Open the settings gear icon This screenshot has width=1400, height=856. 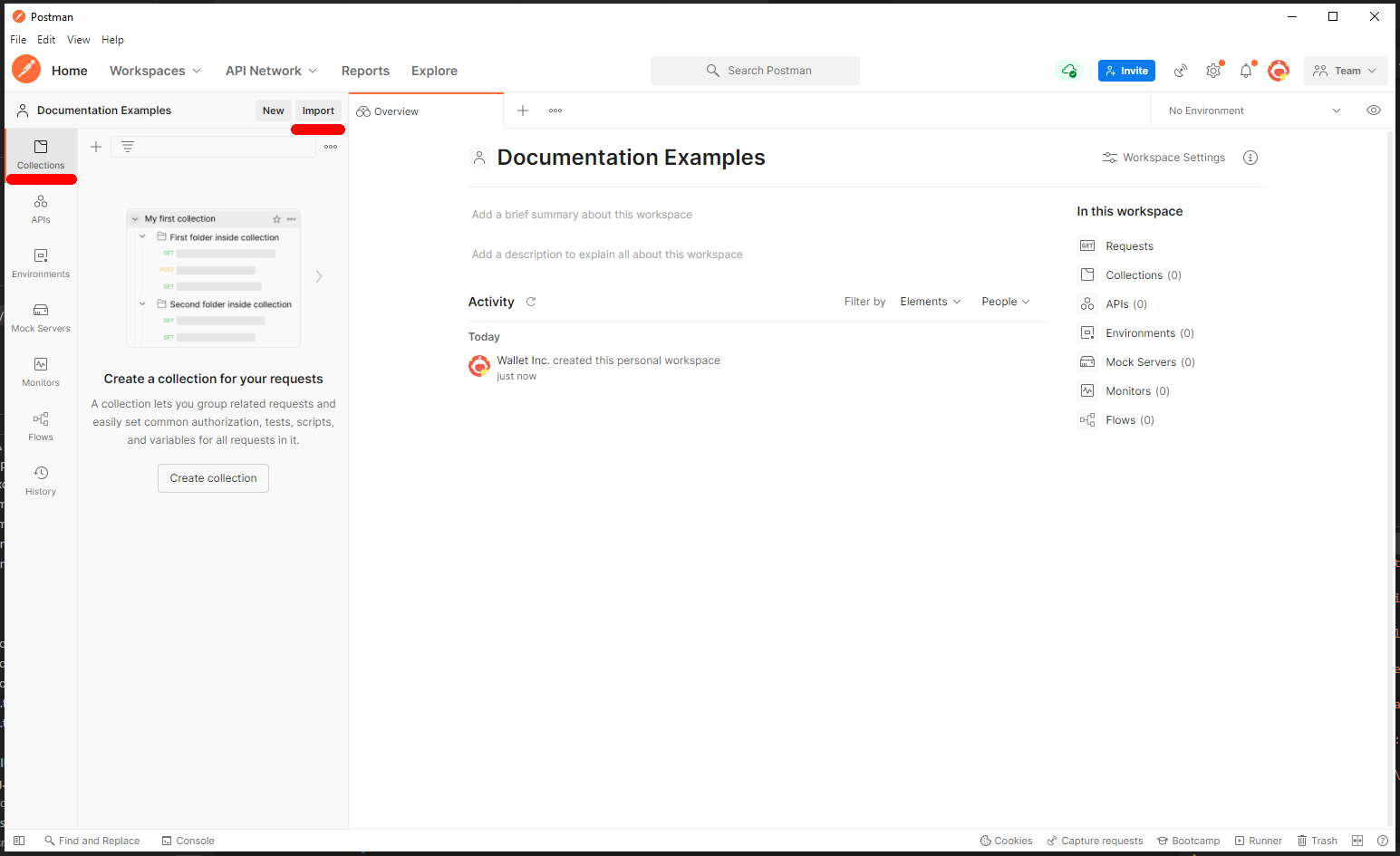[x=1213, y=71]
